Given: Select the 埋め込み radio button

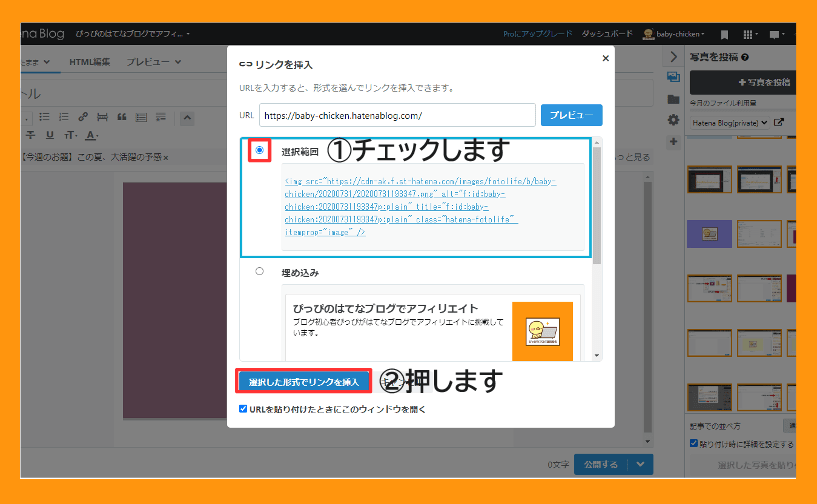Looking at the screenshot, I should 259,271.
